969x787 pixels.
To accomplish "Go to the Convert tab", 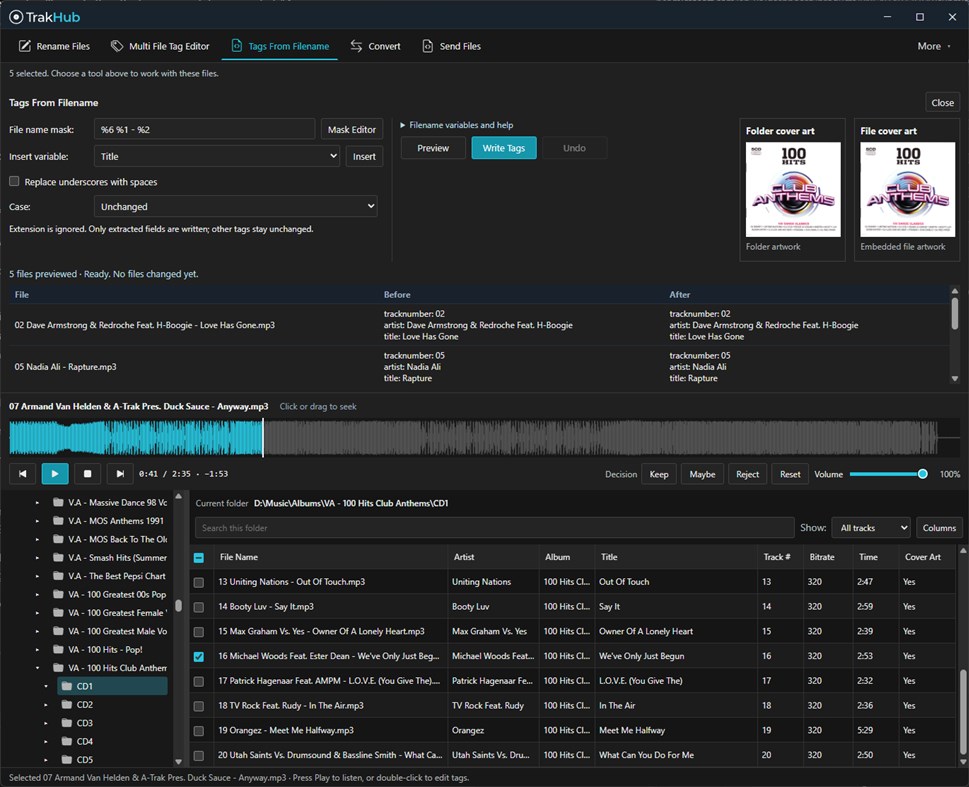I will 375,46.
